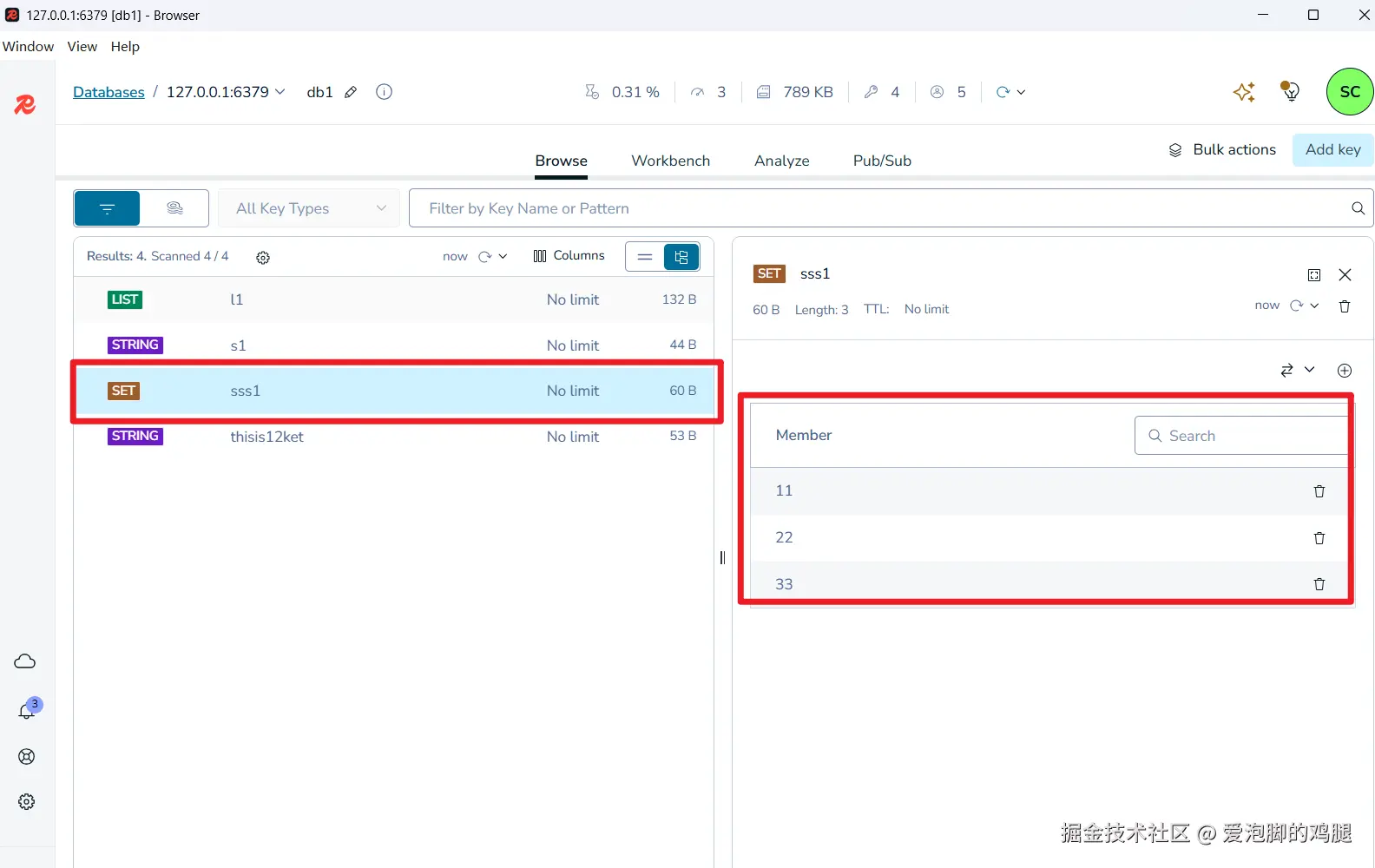Open the Columns selector
The width and height of the screenshot is (1375, 868).
[569, 256]
